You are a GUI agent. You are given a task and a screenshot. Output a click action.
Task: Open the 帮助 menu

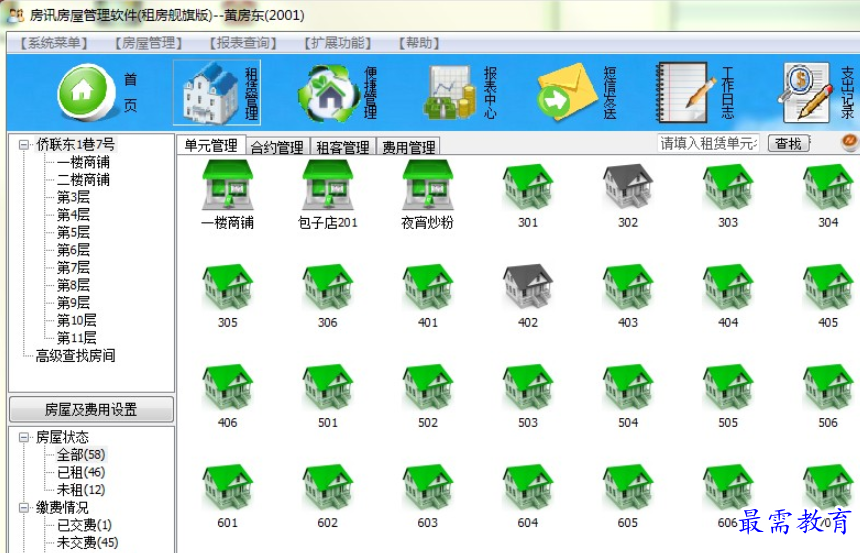pyautogui.click(x=419, y=43)
